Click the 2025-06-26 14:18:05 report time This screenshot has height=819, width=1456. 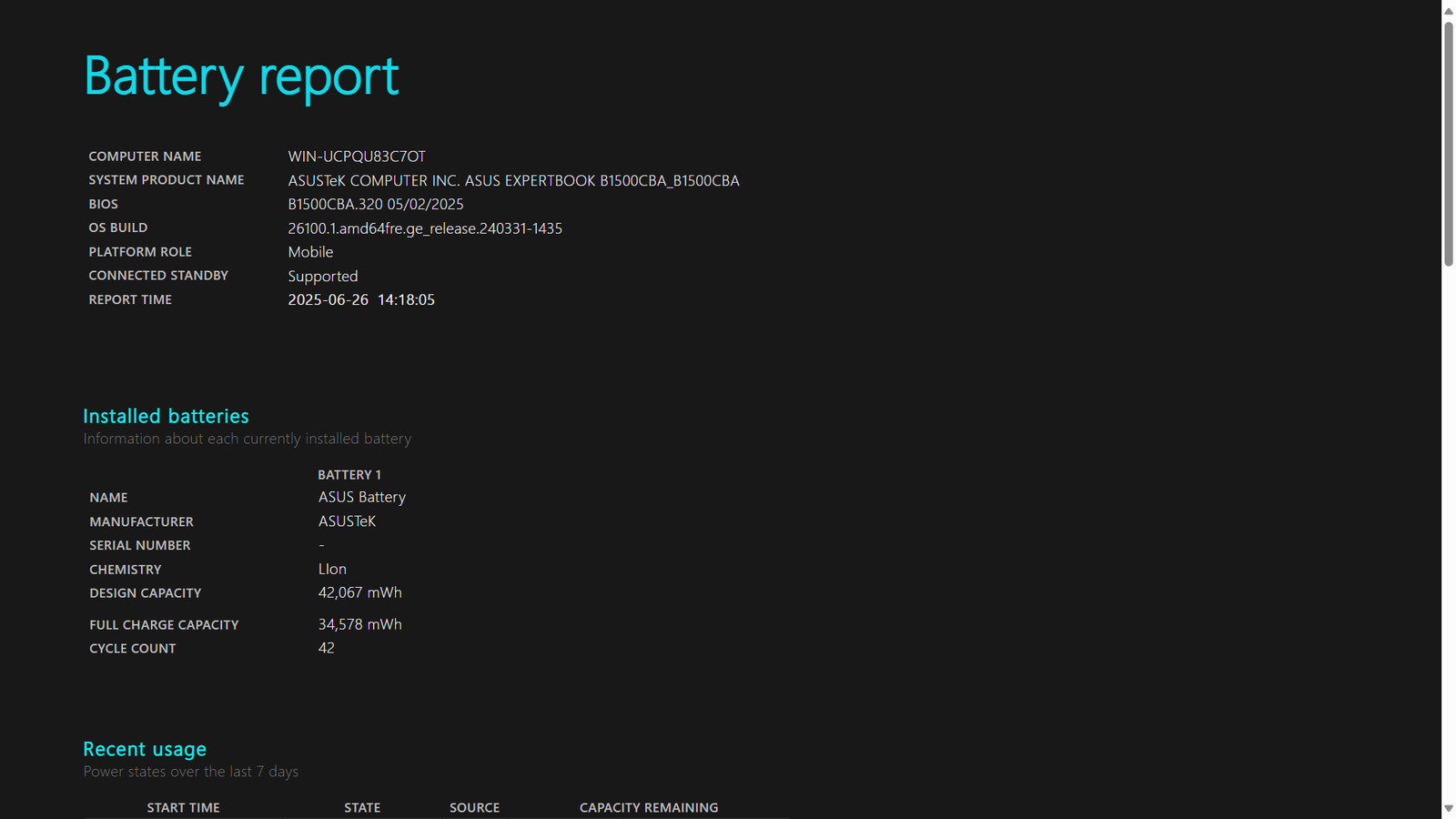[361, 299]
